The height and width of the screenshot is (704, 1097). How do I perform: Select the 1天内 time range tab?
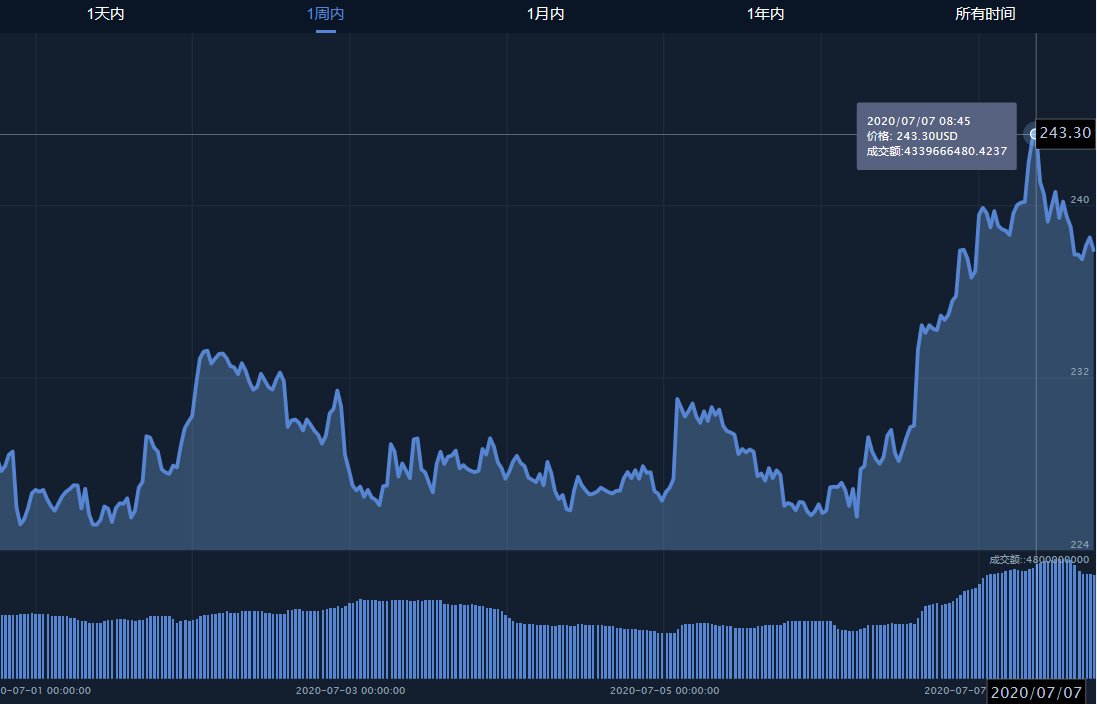[105, 14]
